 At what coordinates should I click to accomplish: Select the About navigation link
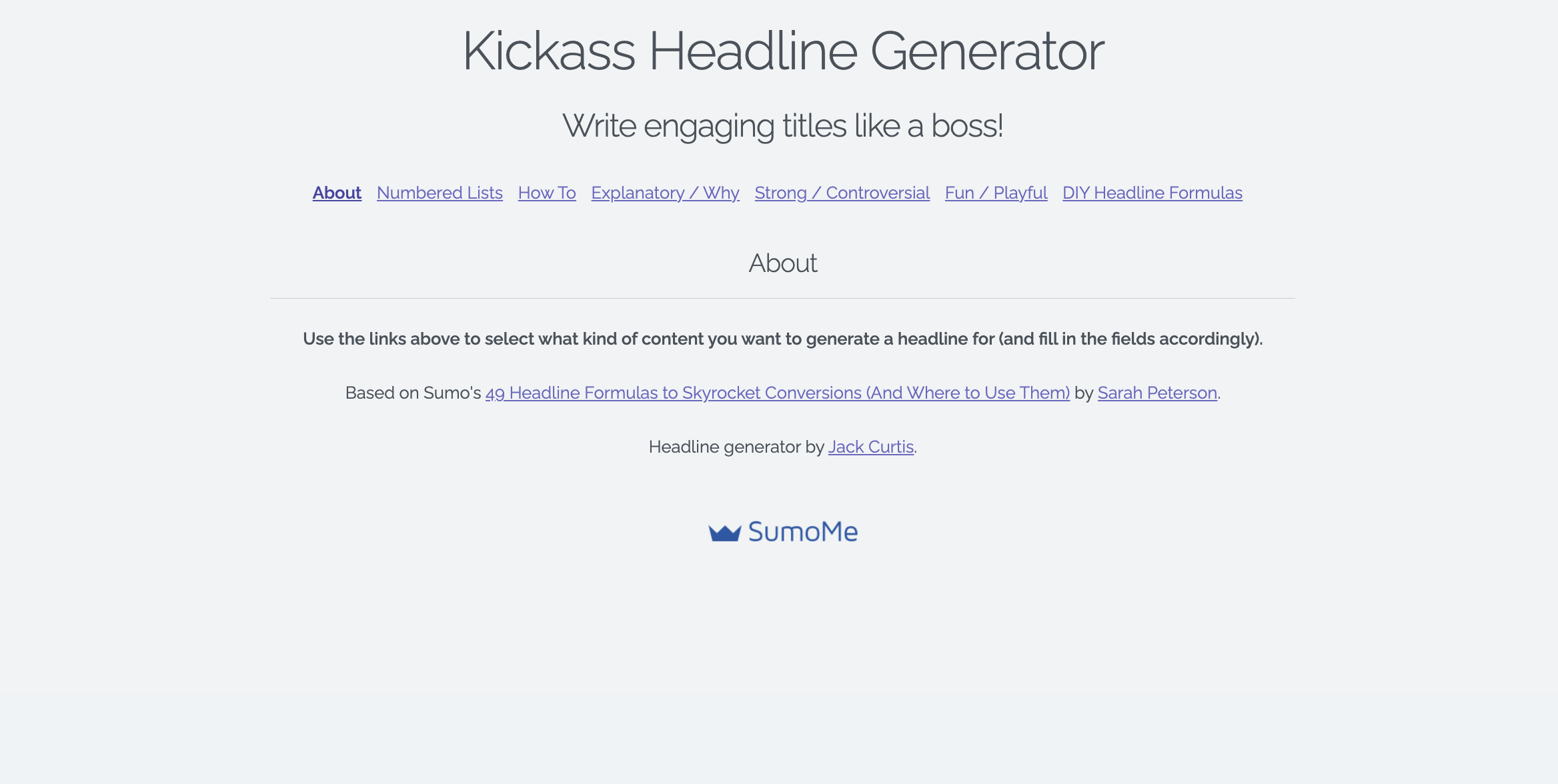(x=336, y=193)
